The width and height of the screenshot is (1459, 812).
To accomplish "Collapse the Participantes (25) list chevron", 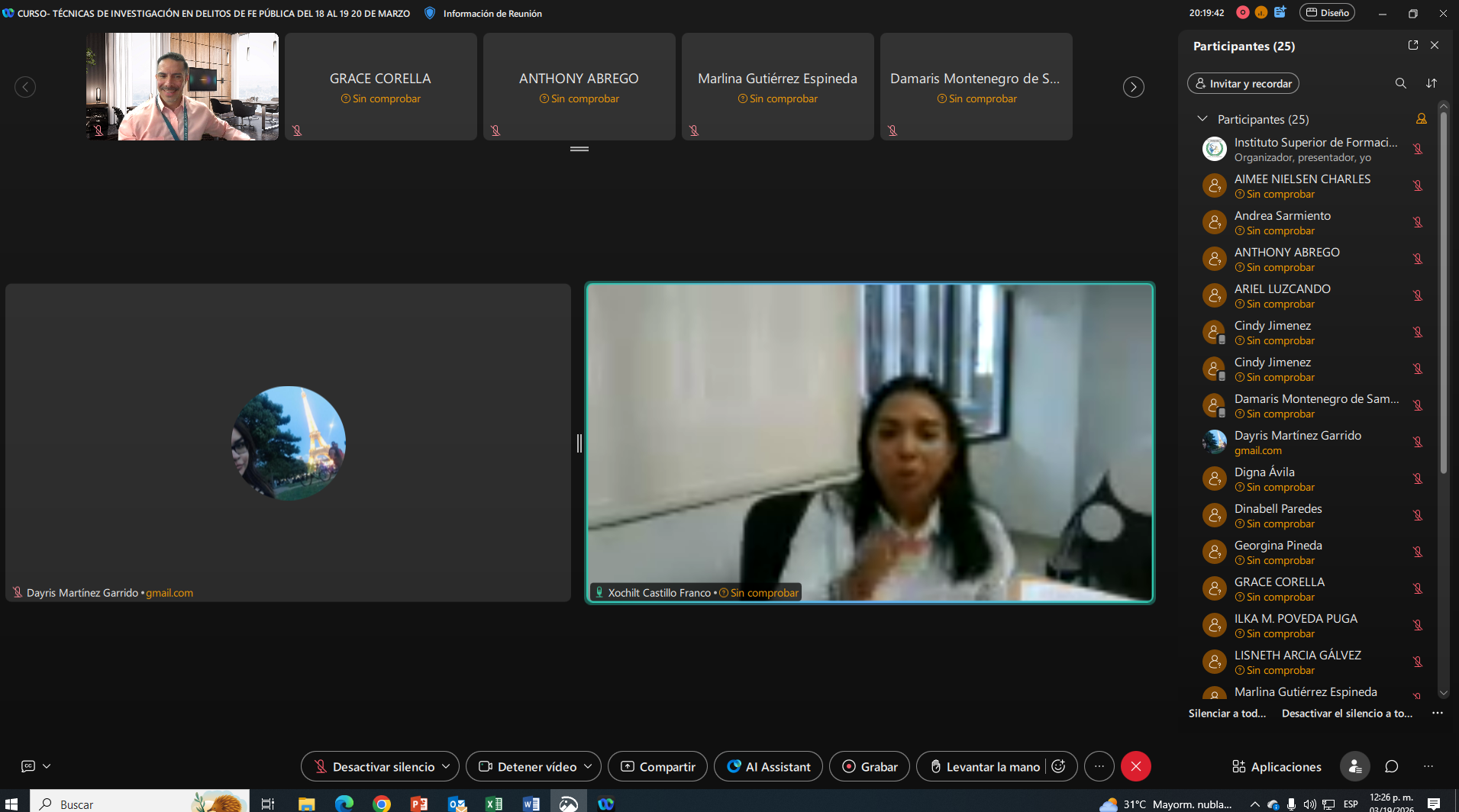I will tap(1202, 119).
